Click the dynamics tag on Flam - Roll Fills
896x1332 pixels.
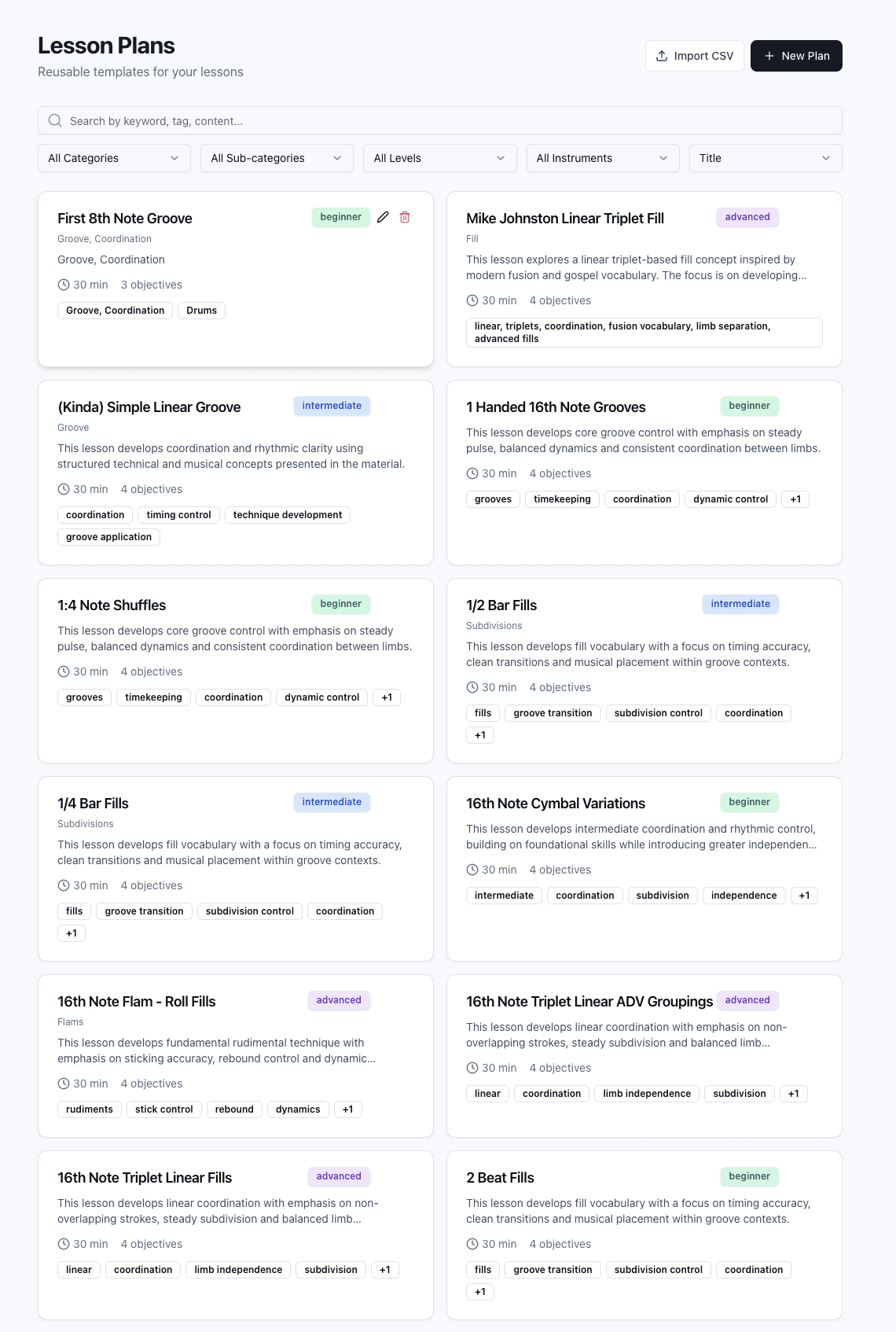pos(298,1109)
